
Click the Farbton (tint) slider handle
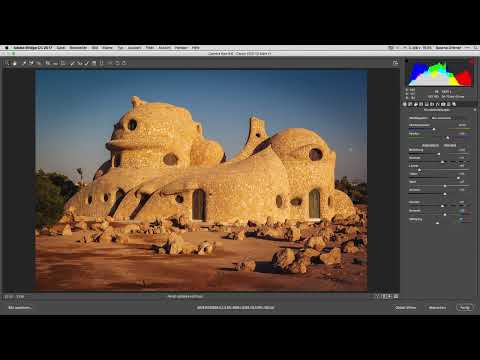[448, 138]
